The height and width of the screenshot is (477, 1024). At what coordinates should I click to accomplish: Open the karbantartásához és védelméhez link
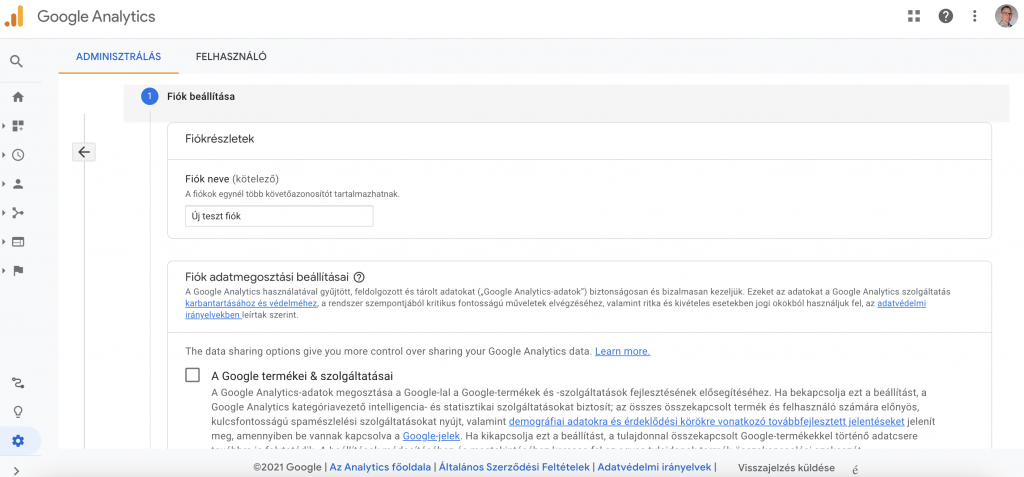click(251, 304)
